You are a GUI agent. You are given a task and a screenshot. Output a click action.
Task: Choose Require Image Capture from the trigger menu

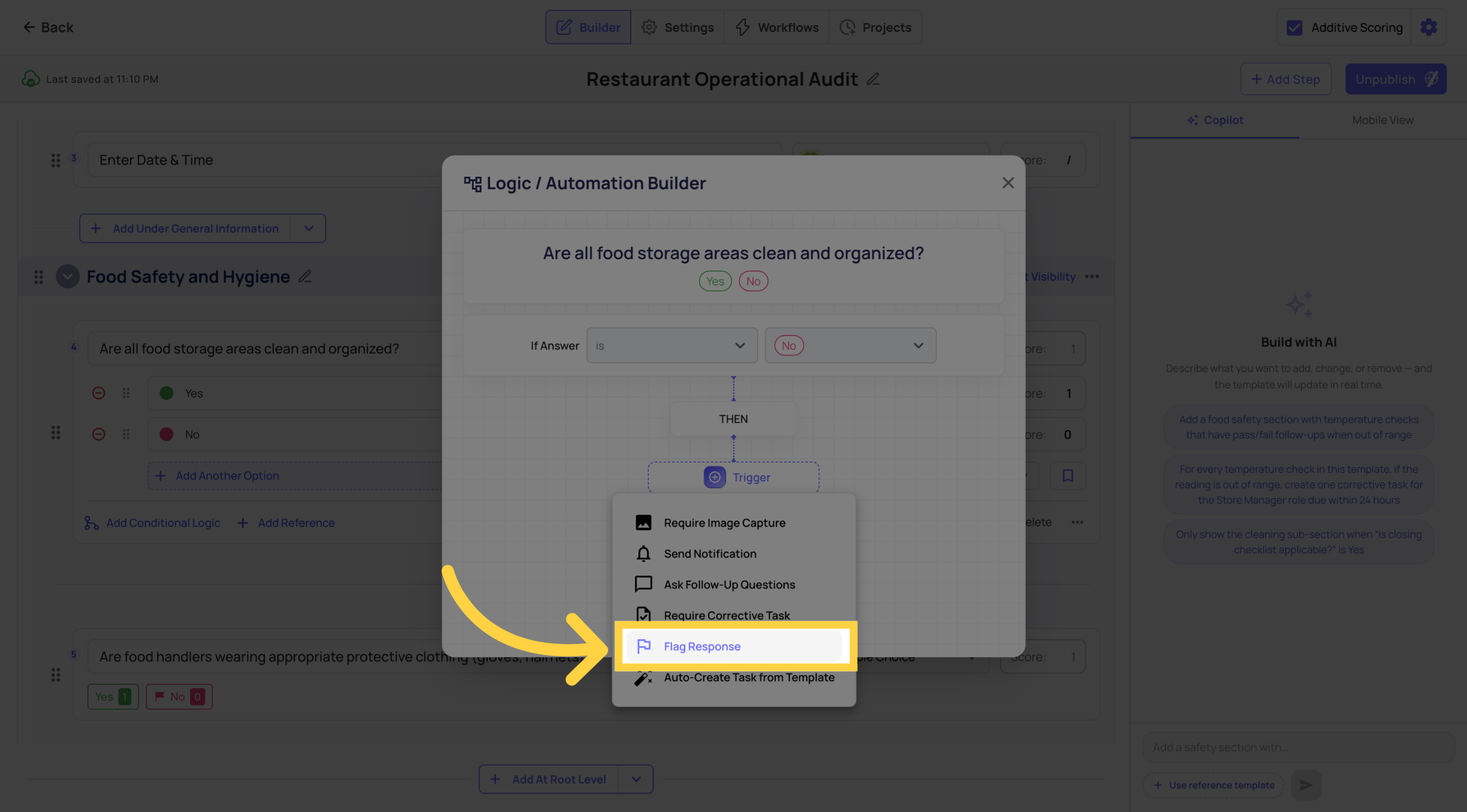[x=733, y=523]
